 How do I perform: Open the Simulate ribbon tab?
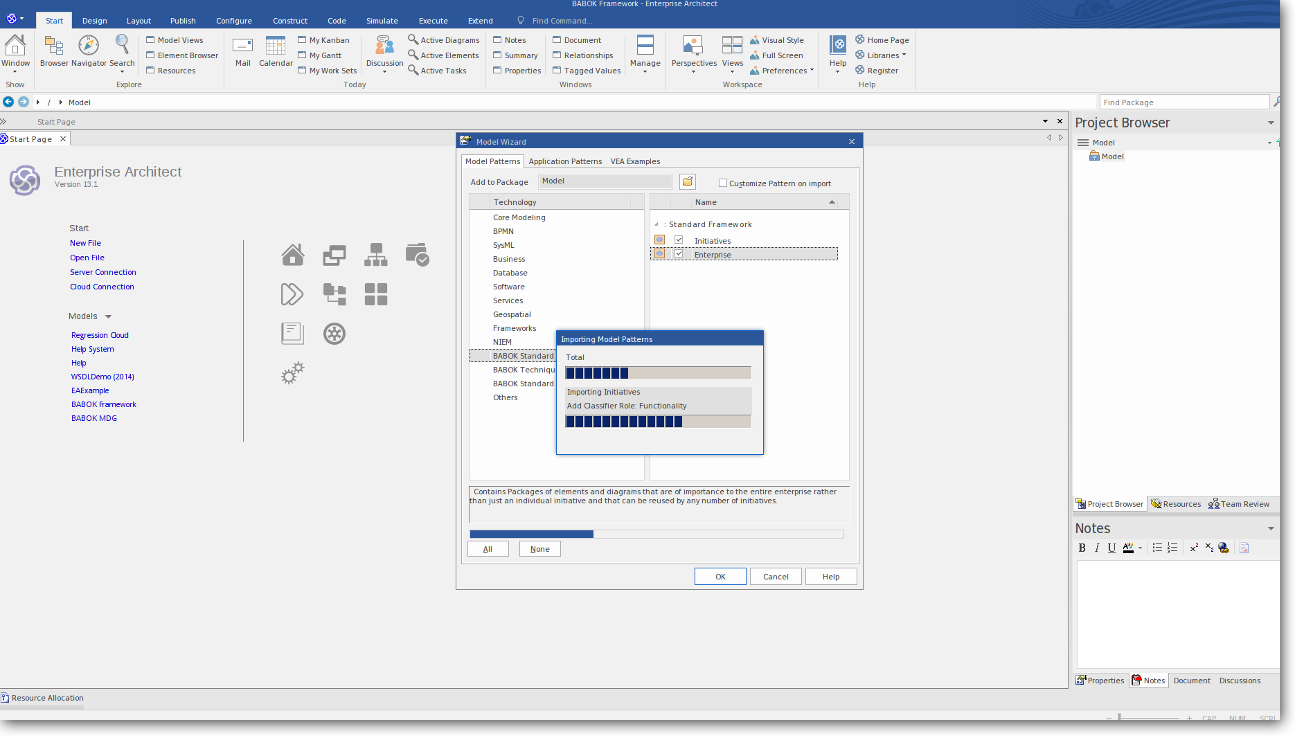point(381,21)
